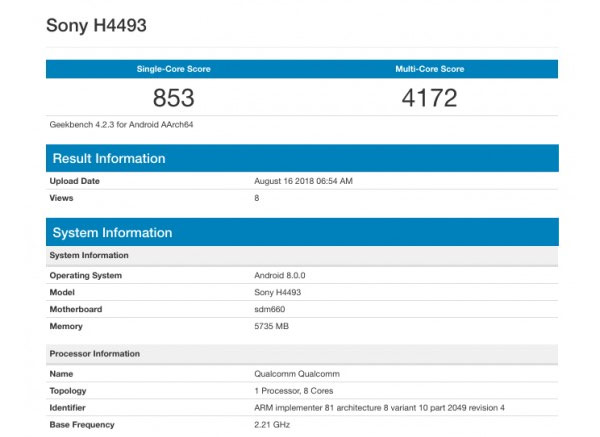Click the Geekbench 4.2.3 for Android AArch64 text
Image resolution: width=600 pixels, height=437 pixels.
(x=121, y=125)
